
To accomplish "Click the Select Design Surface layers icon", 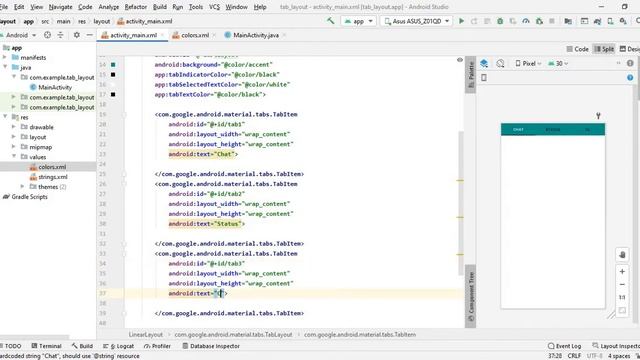I will tap(484, 63).
